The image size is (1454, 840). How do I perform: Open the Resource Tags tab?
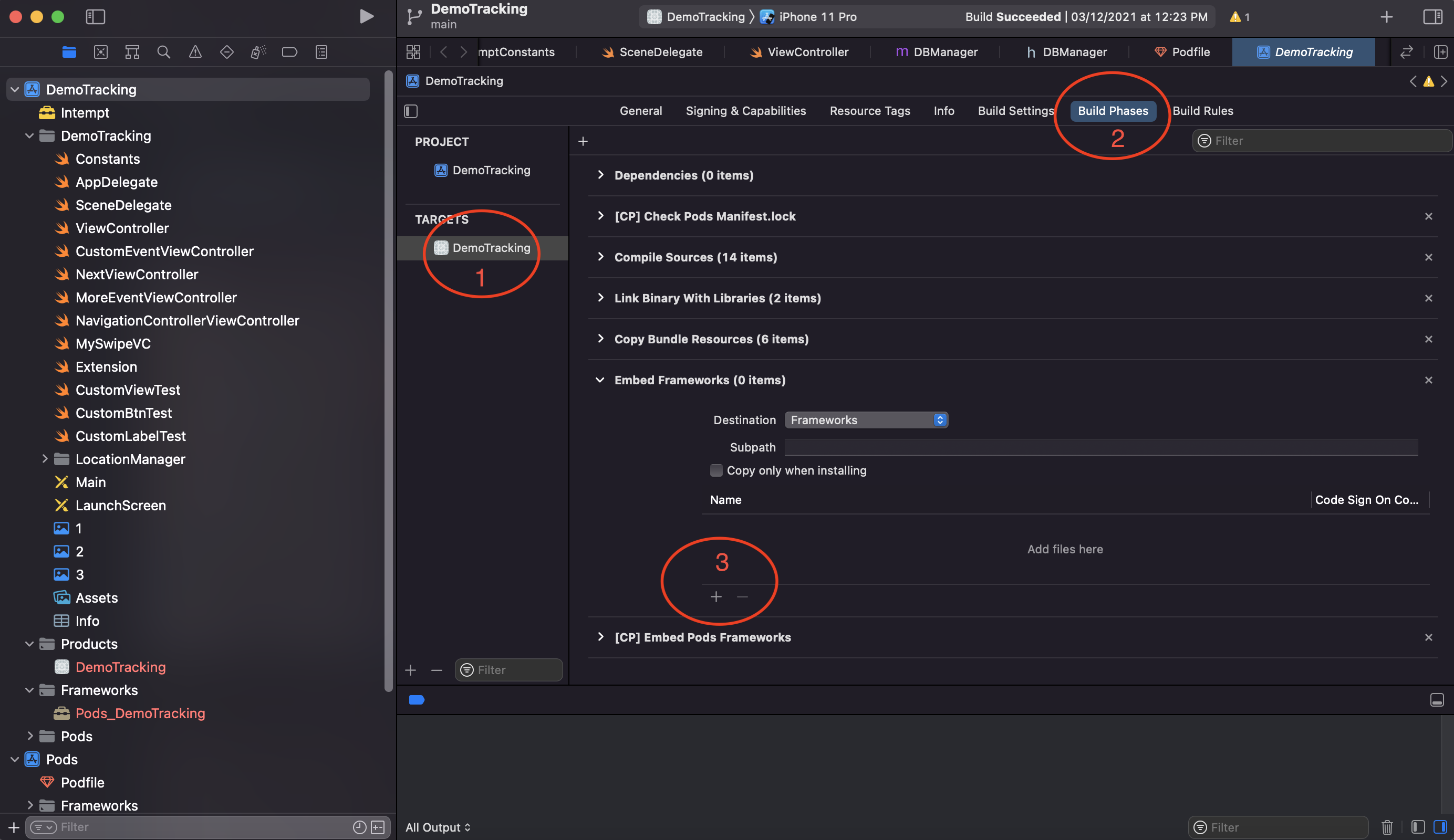[x=869, y=111]
